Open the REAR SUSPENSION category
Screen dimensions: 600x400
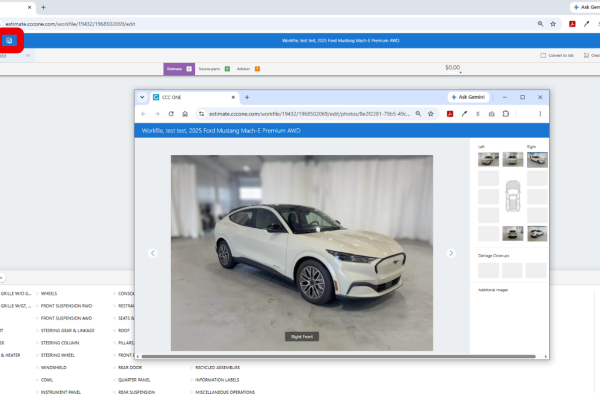tap(137, 392)
